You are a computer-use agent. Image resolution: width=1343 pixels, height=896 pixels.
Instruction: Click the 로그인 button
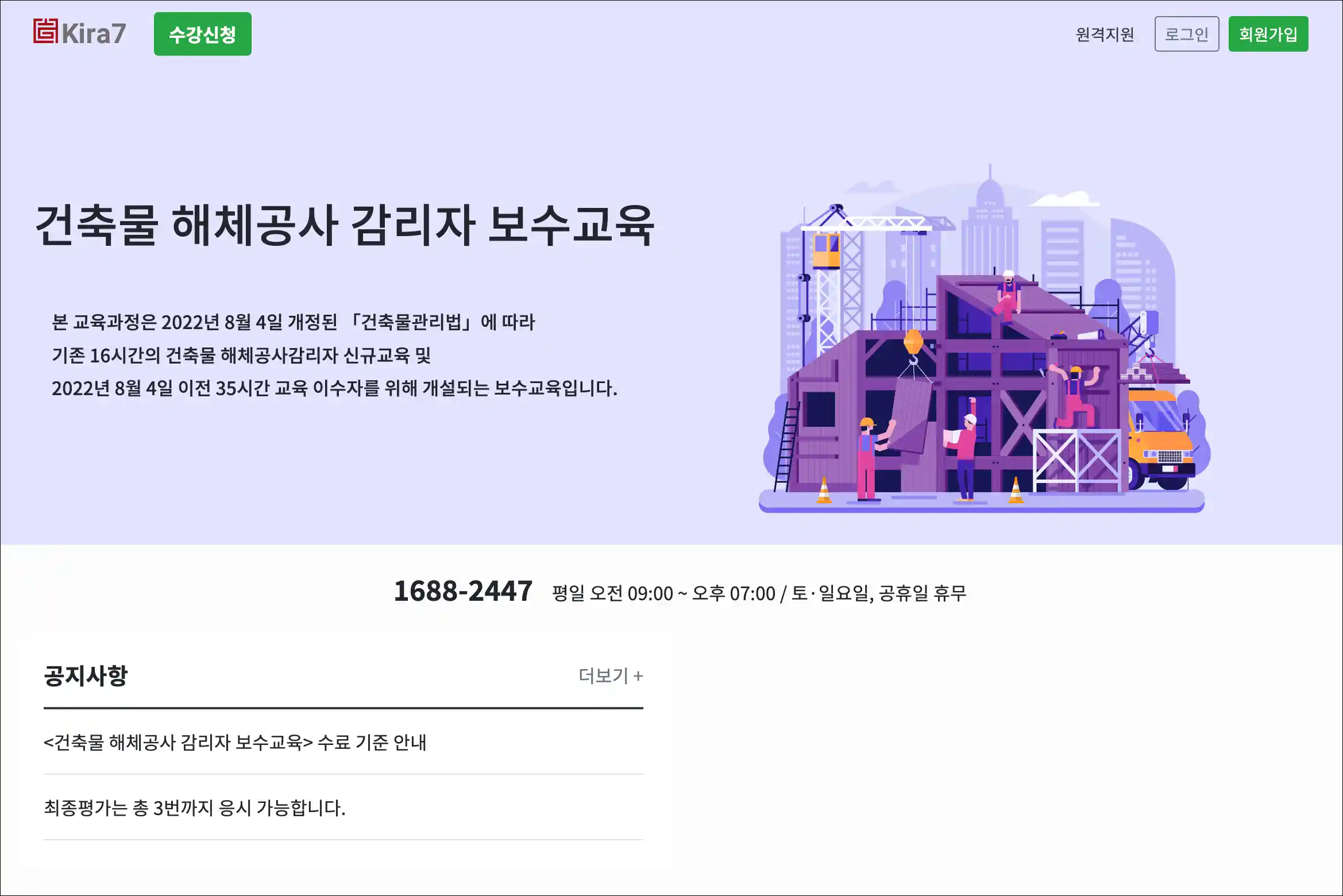click(1187, 34)
